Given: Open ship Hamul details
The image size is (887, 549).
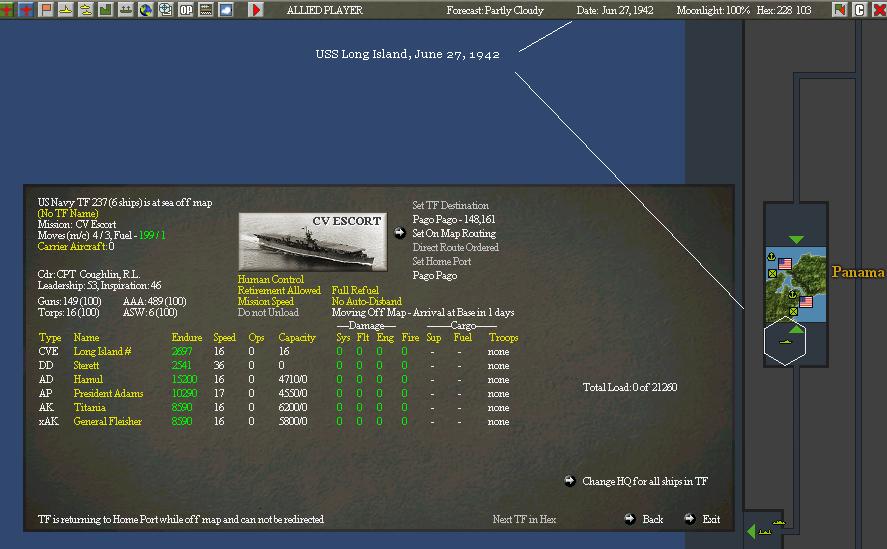Looking at the screenshot, I should click(x=88, y=379).
